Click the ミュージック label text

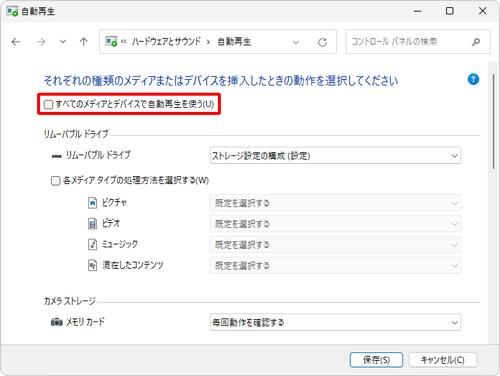tap(120, 244)
